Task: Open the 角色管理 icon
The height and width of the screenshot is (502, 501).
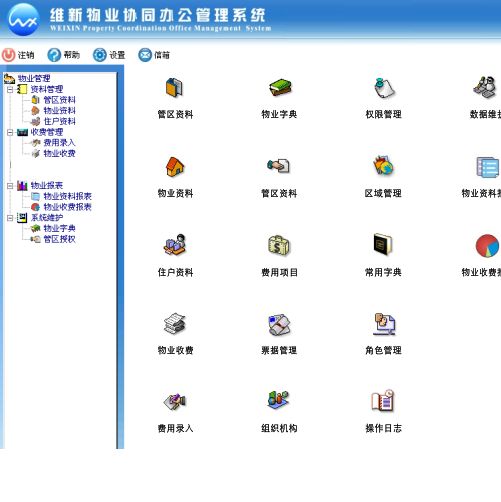Action: tap(384, 324)
